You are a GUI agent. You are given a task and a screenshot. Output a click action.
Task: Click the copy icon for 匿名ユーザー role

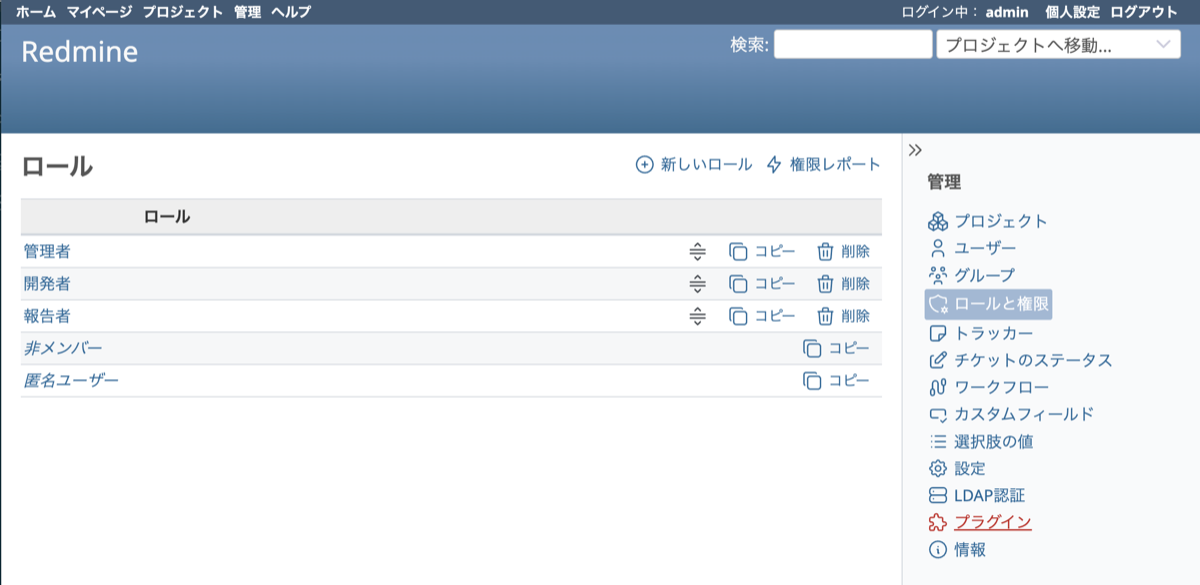point(812,381)
